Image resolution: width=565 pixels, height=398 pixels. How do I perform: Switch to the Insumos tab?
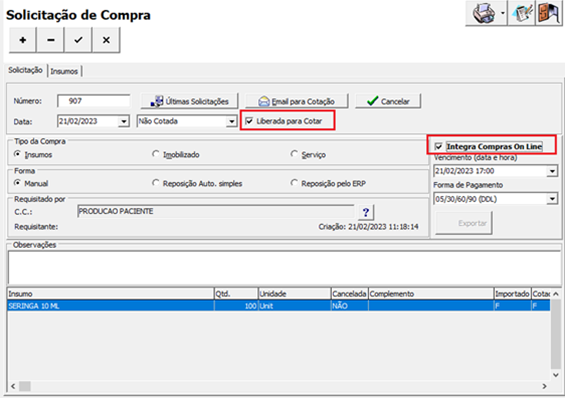point(64,71)
